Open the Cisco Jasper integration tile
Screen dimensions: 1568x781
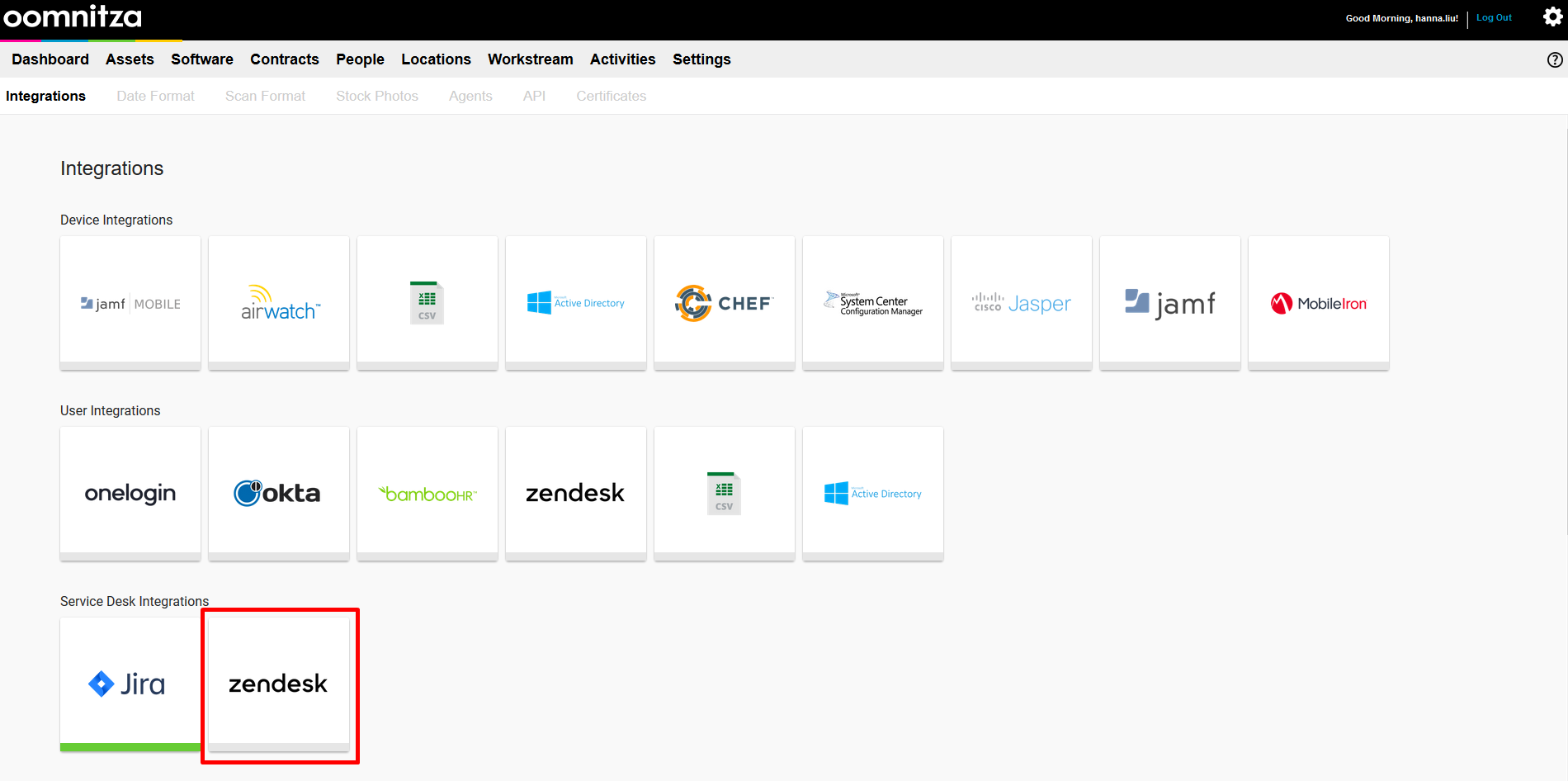[x=1021, y=303]
